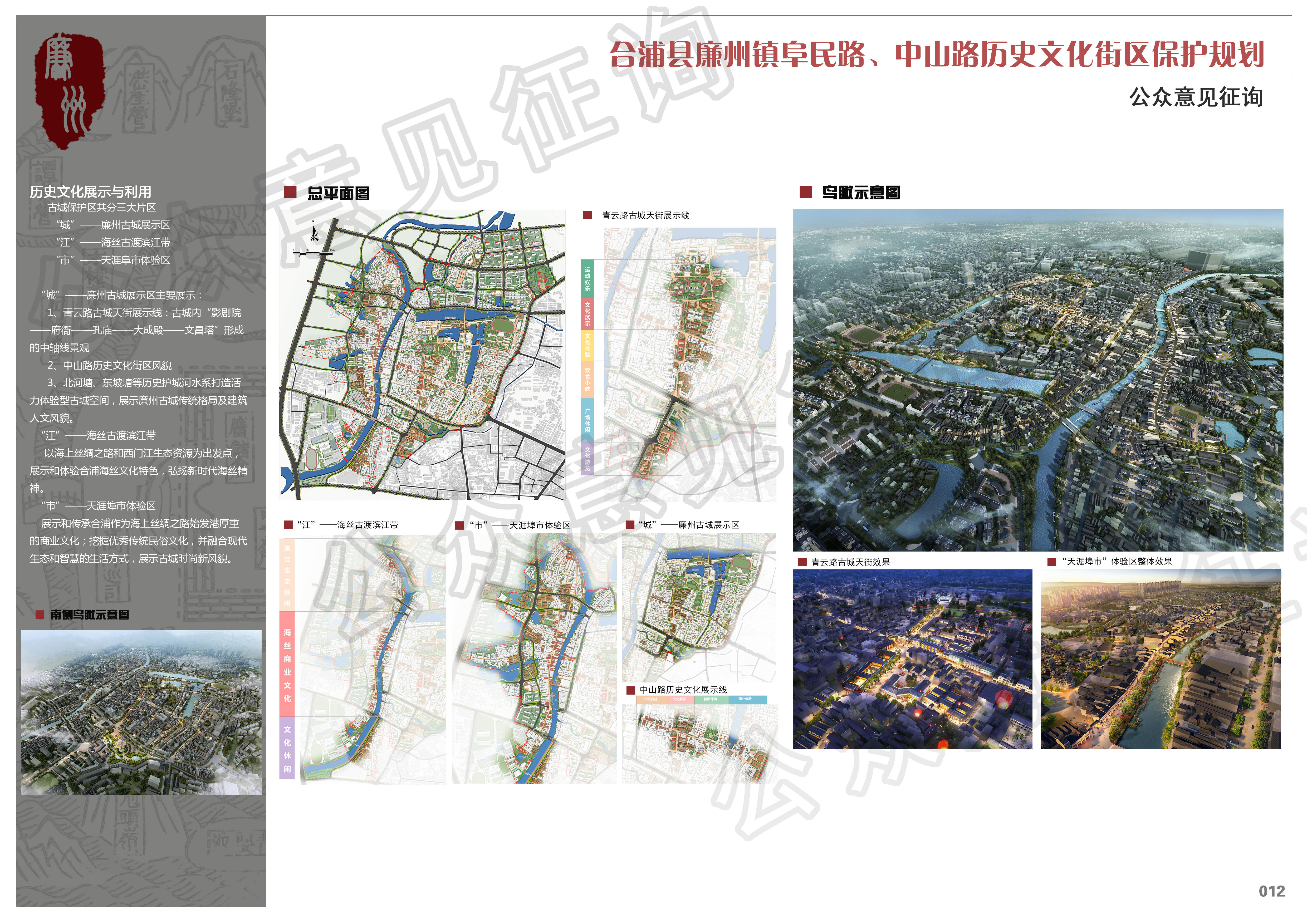This screenshot has width=1307, height=924.
Task: Click the blue 商业体验 segment
Action: click(x=747, y=699)
